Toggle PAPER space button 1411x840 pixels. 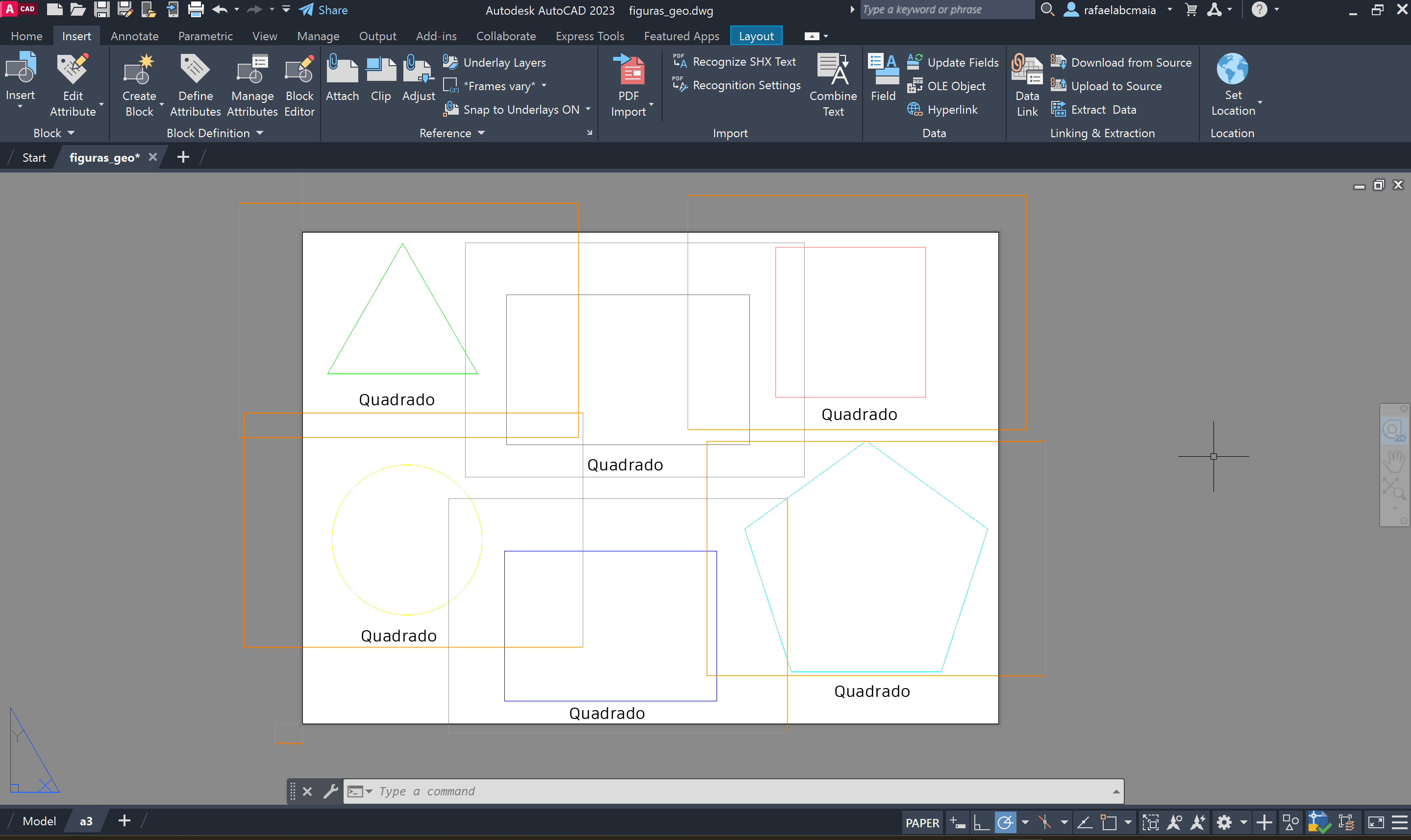point(921,822)
